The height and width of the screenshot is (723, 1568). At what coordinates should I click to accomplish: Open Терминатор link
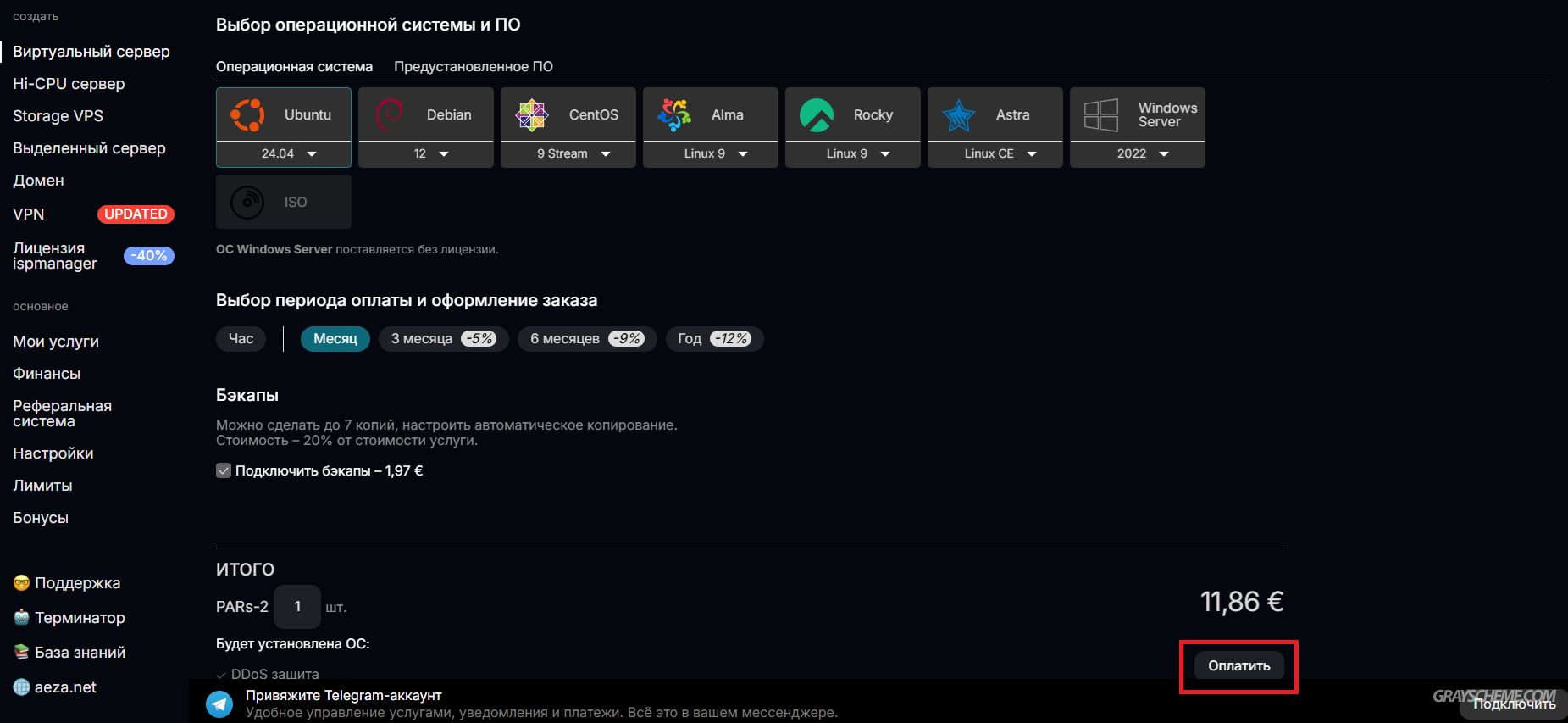point(80,618)
